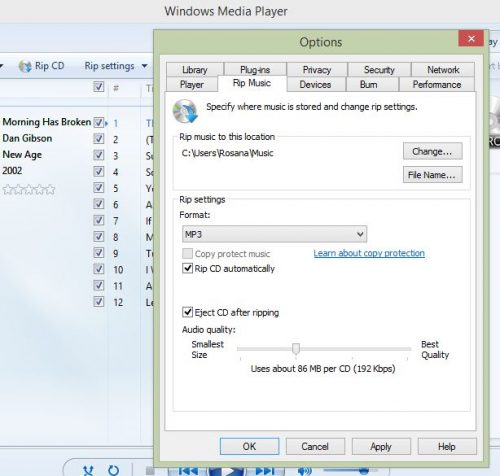Toggle shuffle in the player controls
This screenshot has height=476, width=500.
tap(88, 470)
